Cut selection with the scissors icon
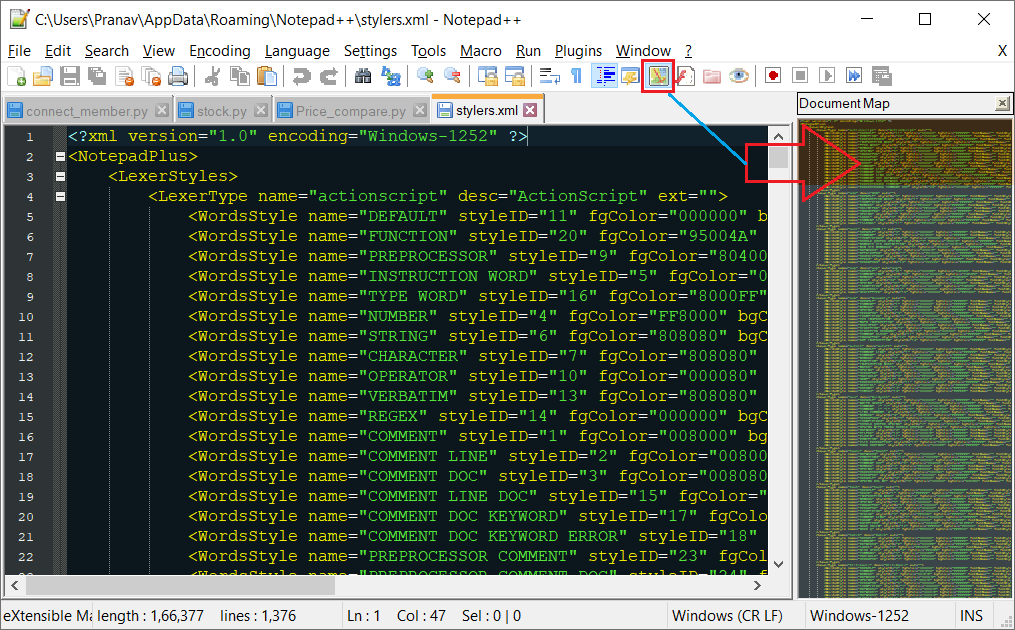This screenshot has width=1015, height=630. 212,76
